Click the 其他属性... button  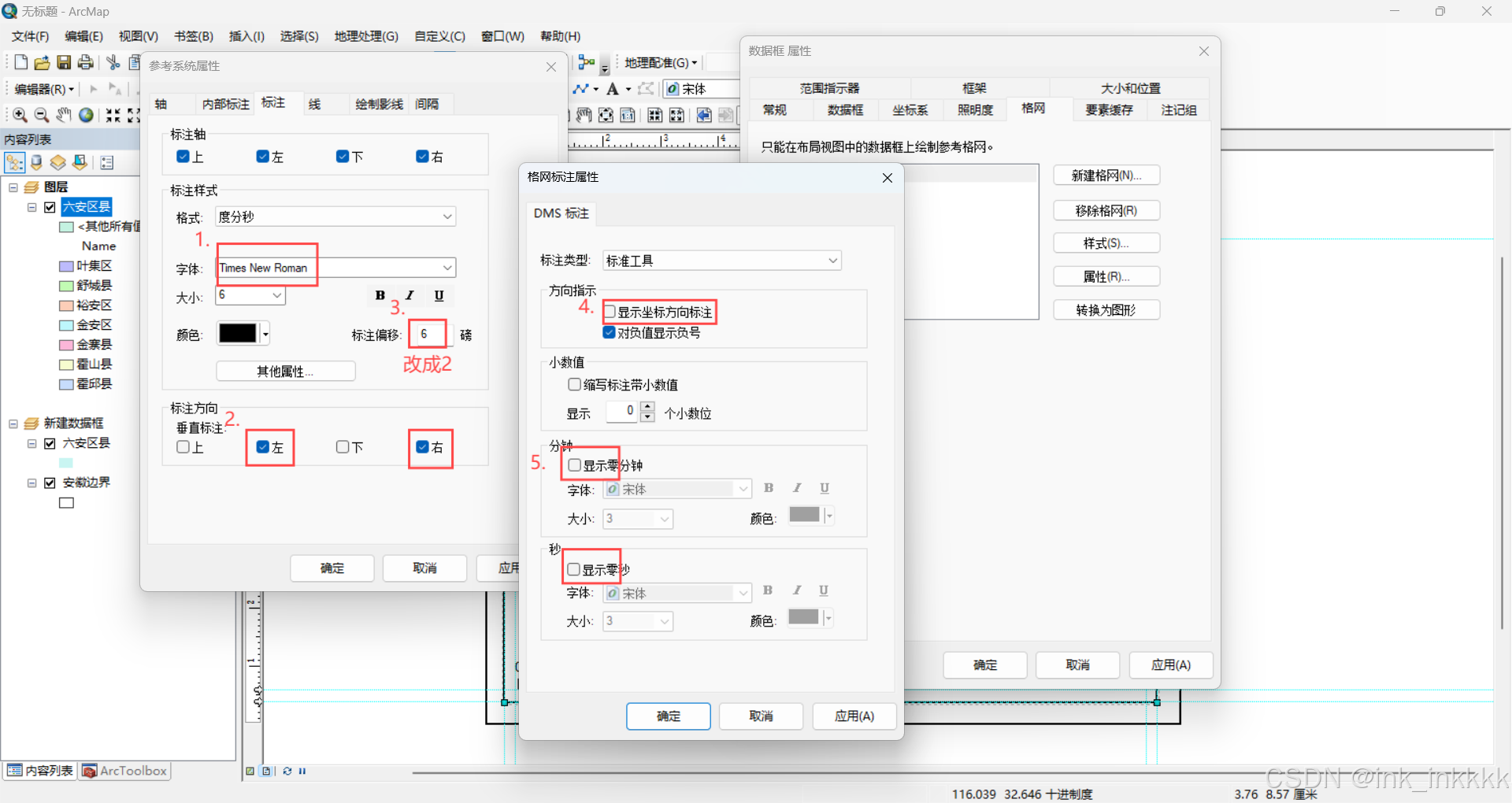click(x=286, y=371)
